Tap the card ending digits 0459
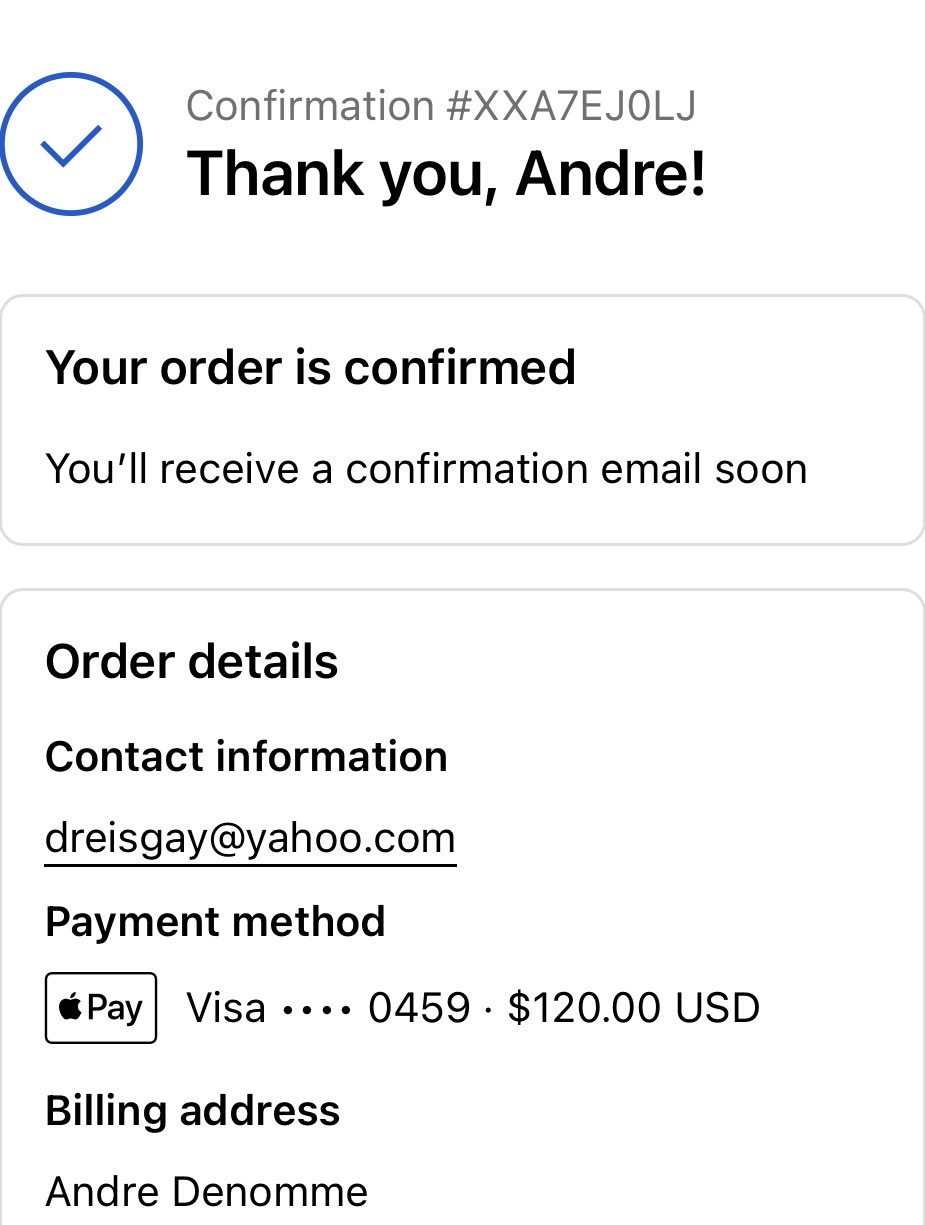 point(419,1008)
